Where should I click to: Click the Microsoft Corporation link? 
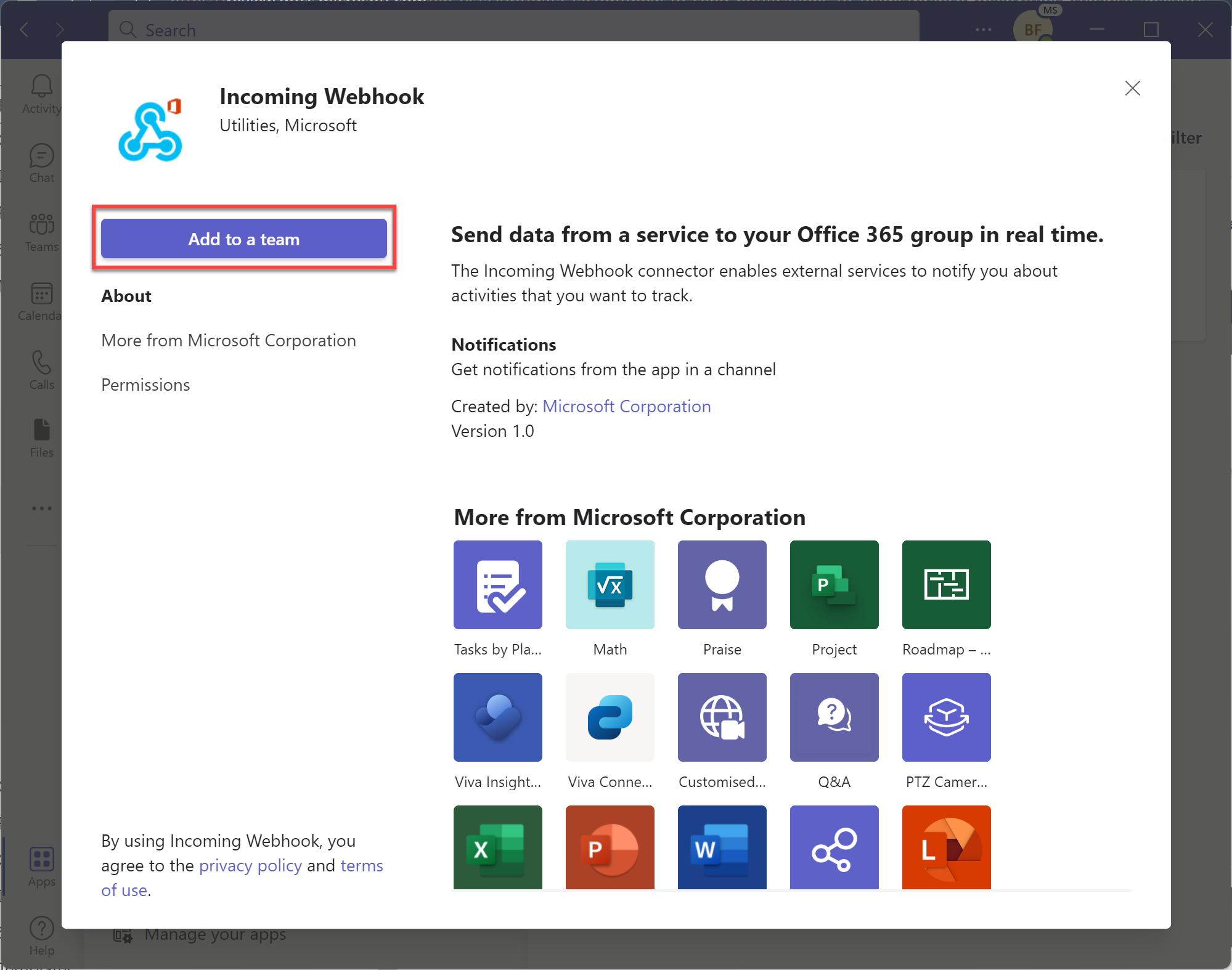tap(626, 405)
